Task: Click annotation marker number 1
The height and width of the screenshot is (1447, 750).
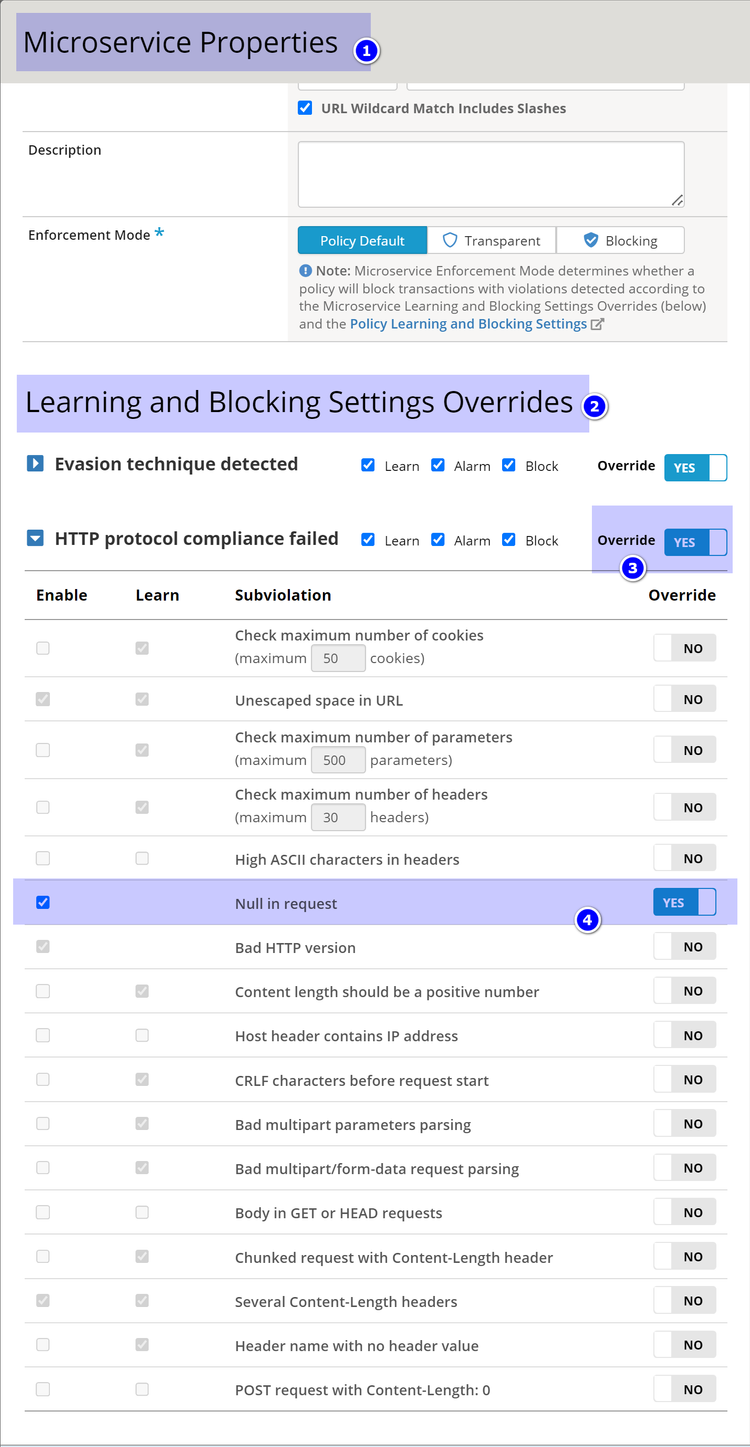Action: 366,51
